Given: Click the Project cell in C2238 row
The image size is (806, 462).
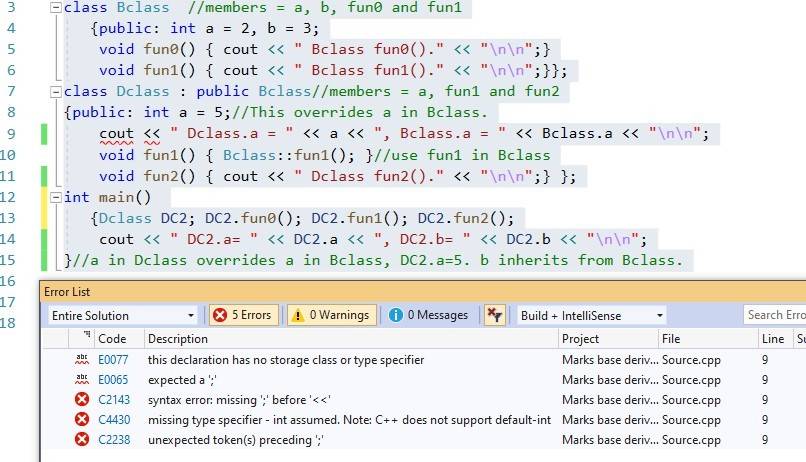Looking at the screenshot, I should coord(610,440).
